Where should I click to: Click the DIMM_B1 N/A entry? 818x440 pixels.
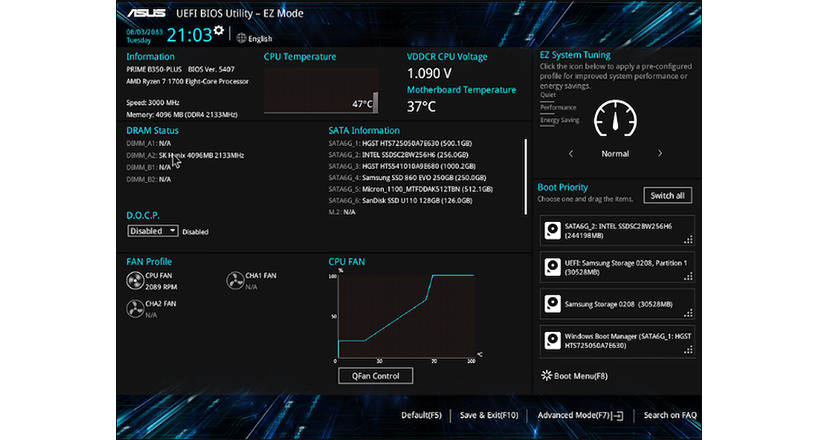click(x=149, y=167)
